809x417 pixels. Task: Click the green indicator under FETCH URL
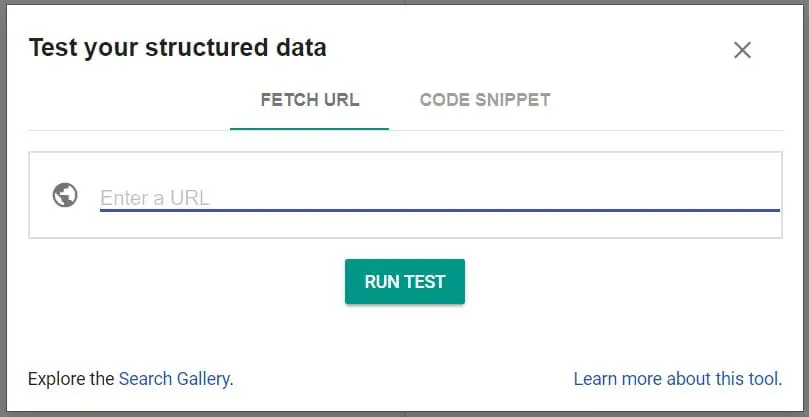click(x=310, y=129)
